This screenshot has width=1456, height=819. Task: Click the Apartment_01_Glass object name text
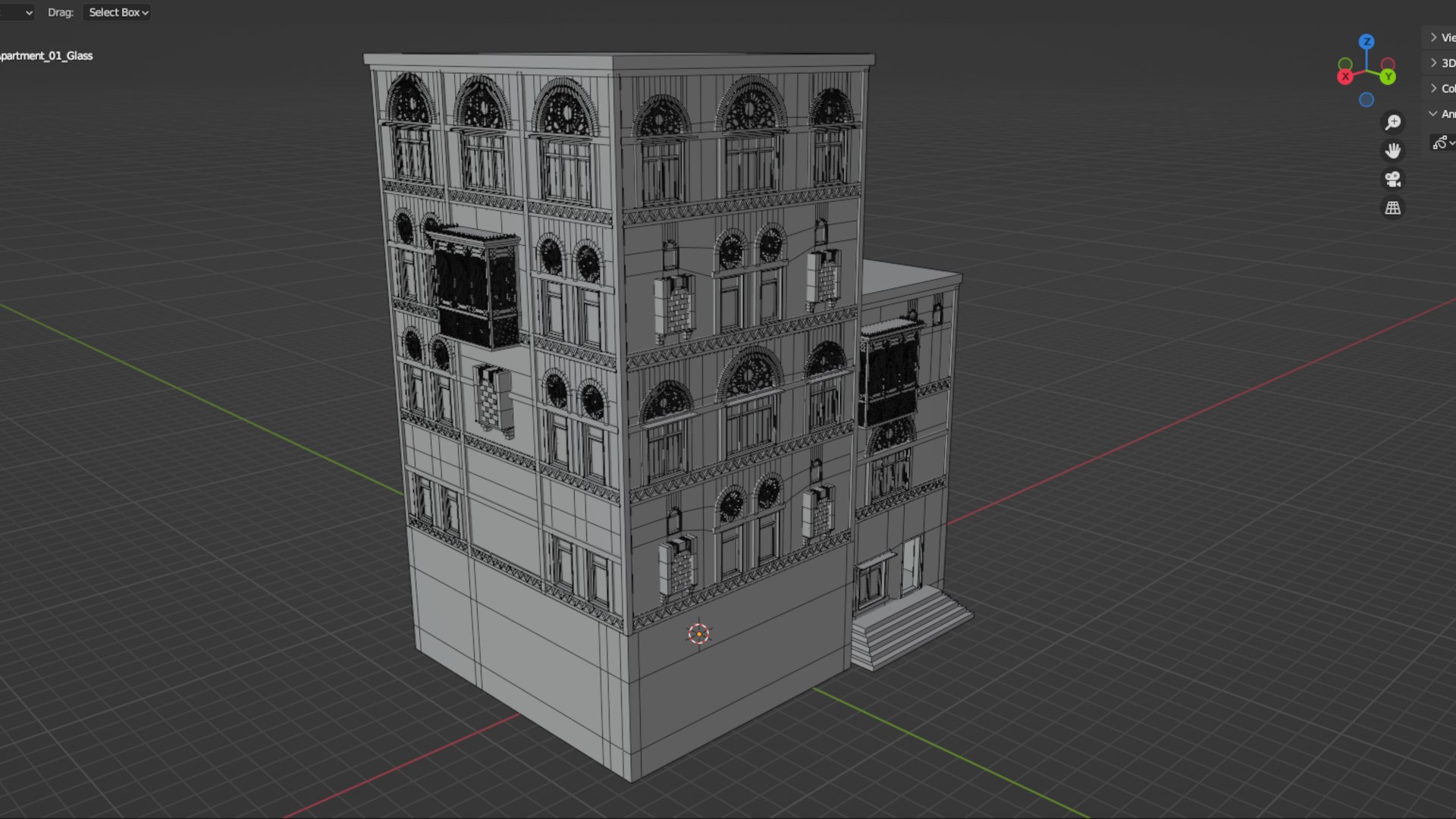click(x=46, y=55)
